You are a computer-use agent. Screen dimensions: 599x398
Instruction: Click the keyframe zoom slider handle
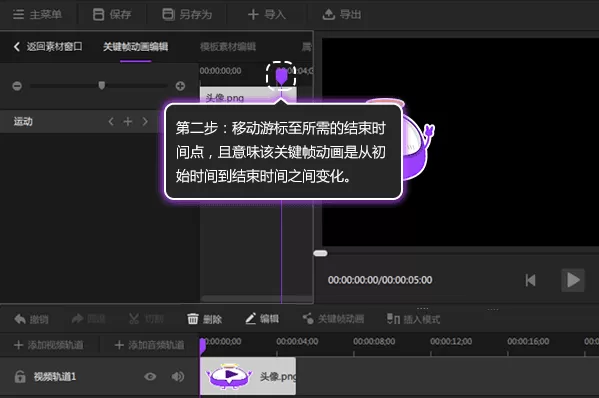click(102, 85)
